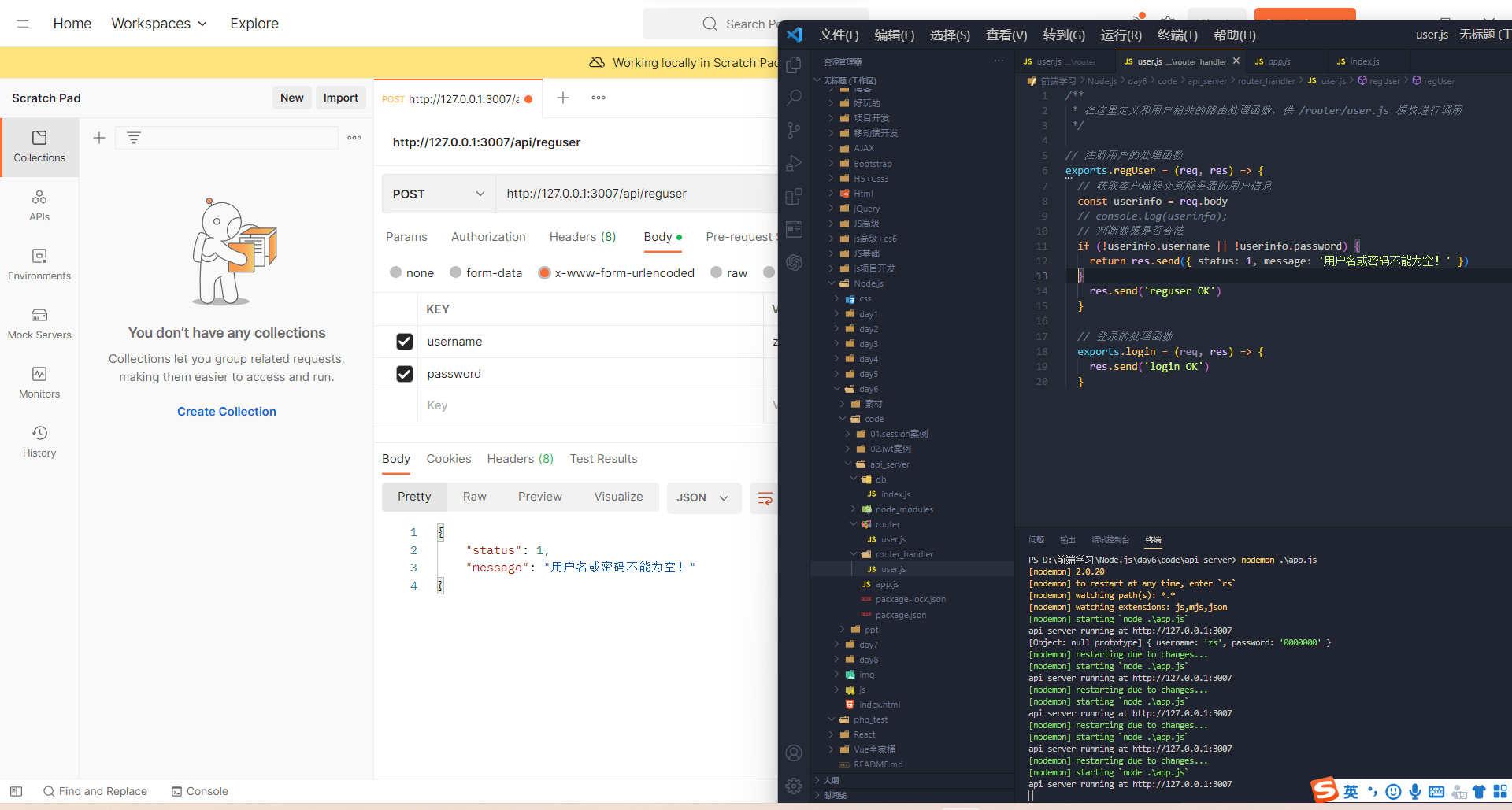The height and width of the screenshot is (810, 1512).
Task: Open Monitors in Postman sidebar
Action: pos(39,383)
